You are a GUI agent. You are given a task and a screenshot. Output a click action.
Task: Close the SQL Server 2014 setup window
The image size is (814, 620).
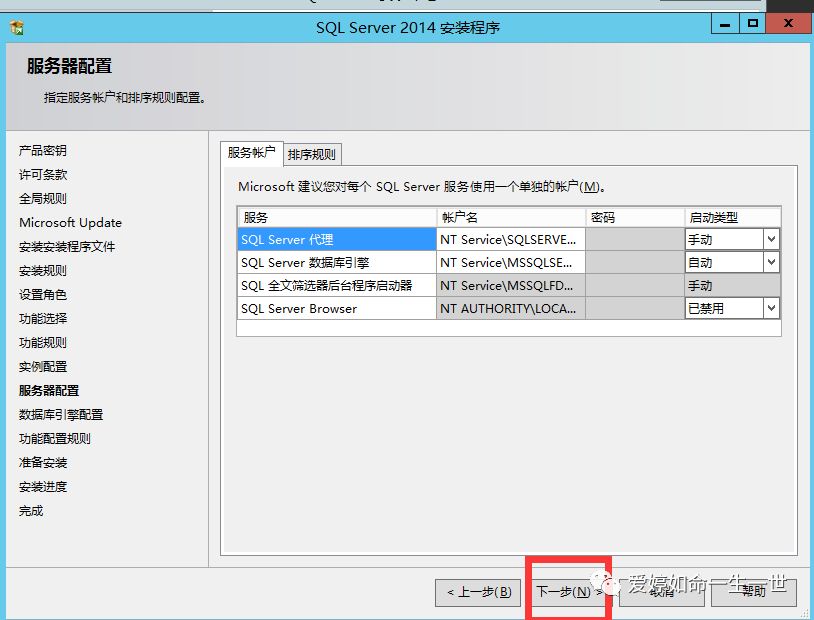point(788,24)
